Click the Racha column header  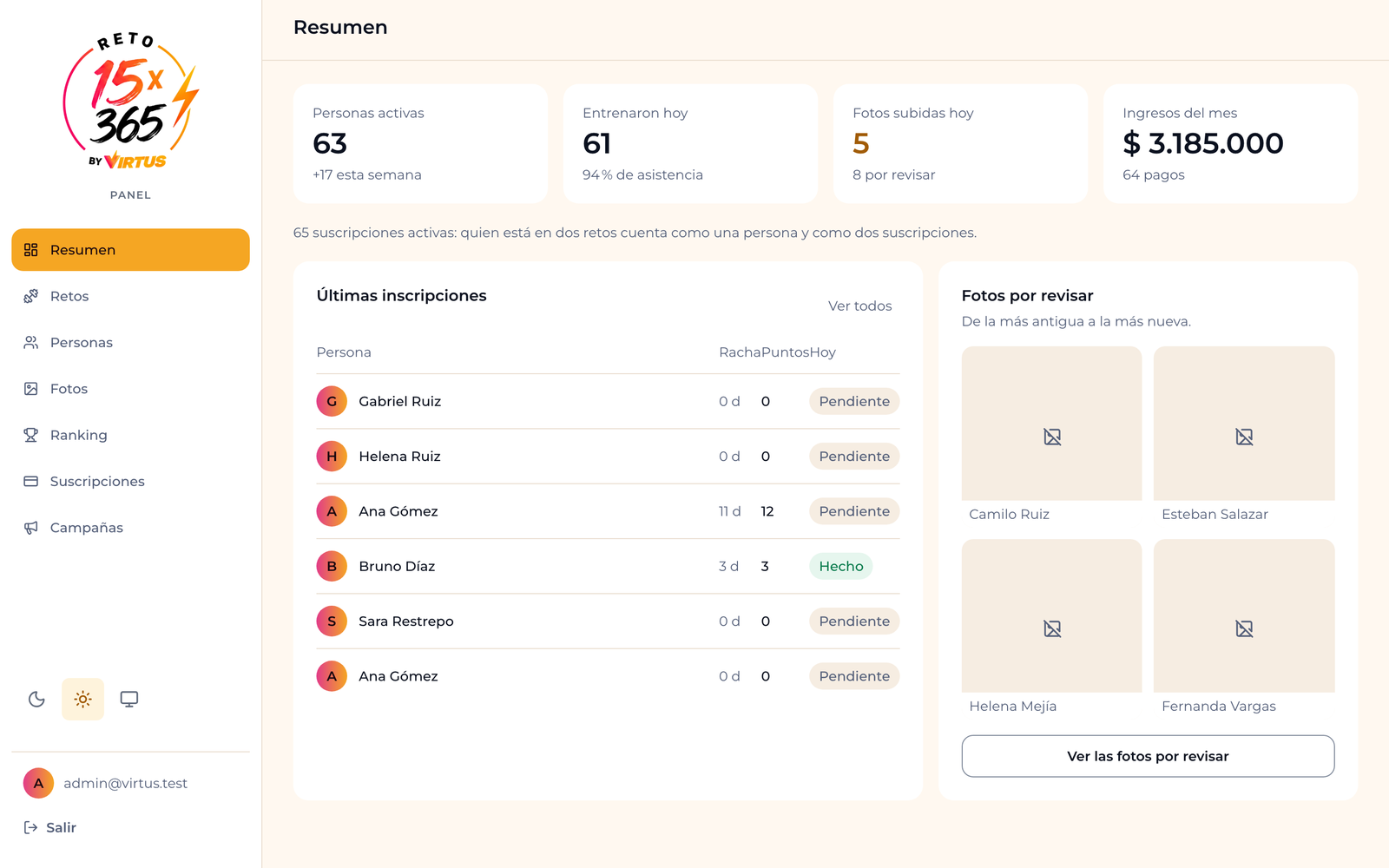(740, 352)
